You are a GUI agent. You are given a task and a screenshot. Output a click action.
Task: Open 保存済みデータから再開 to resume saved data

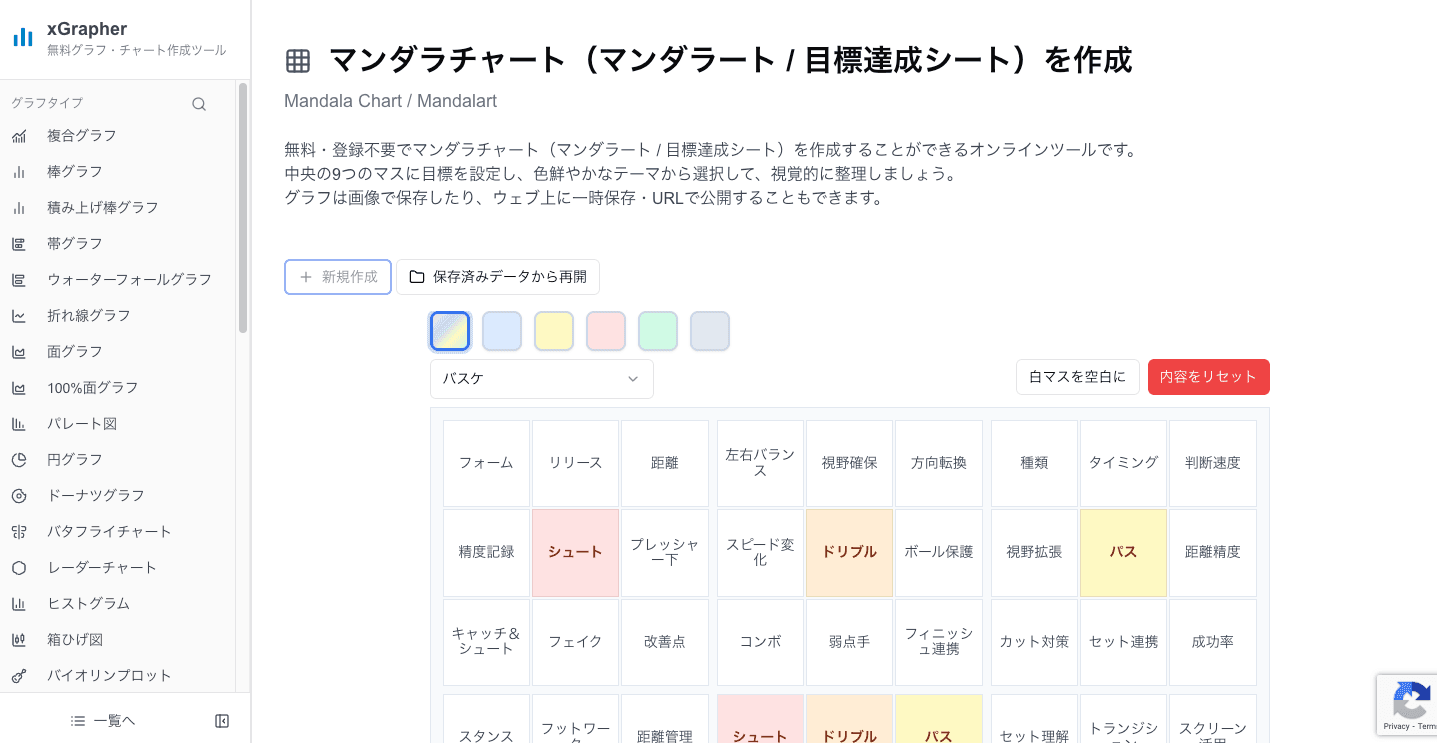tap(498, 277)
